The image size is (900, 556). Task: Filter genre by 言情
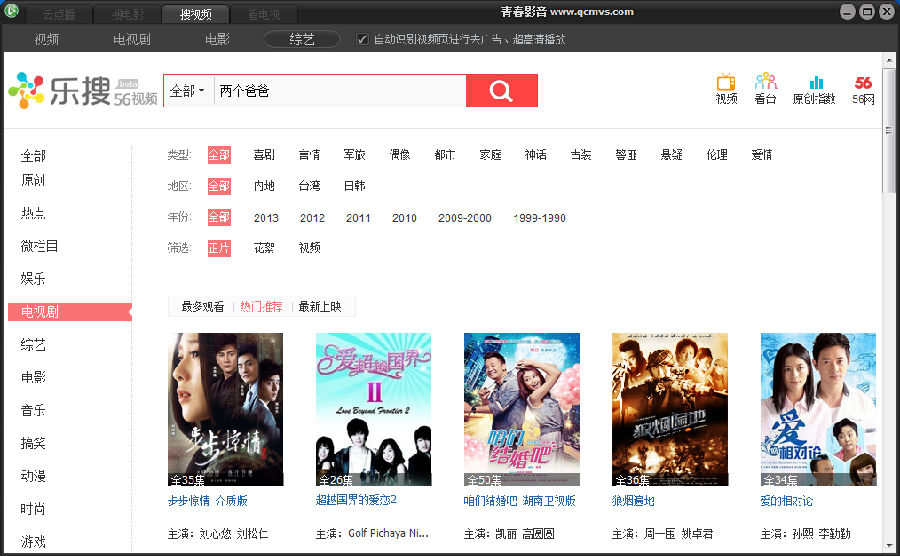[x=309, y=155]
